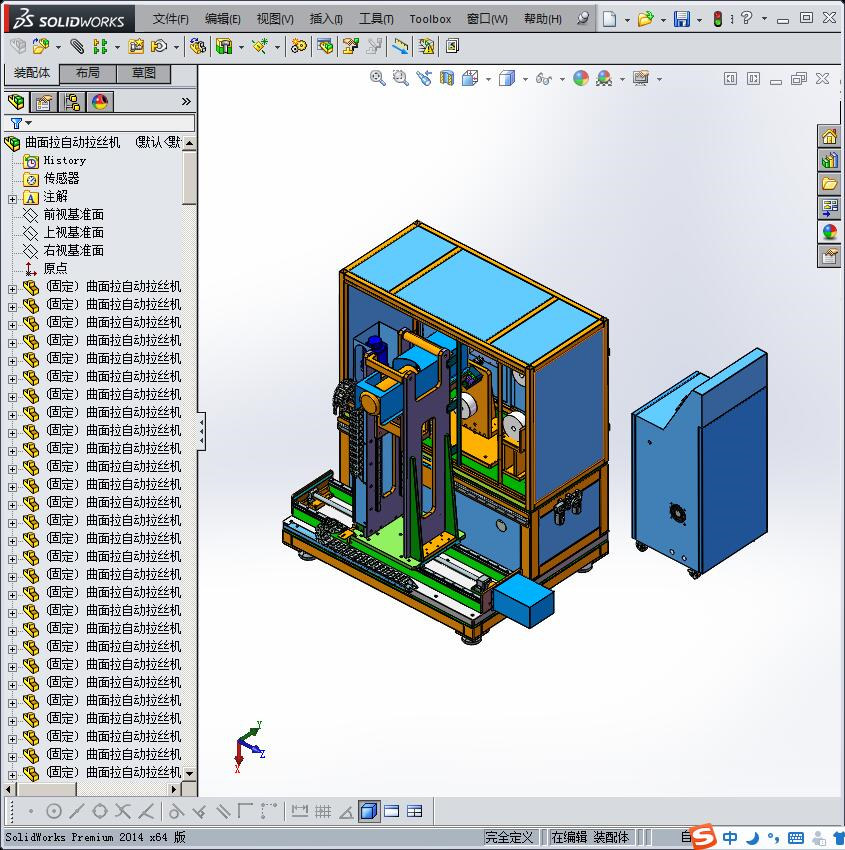This screenshot has width=845, height=850.
Task: Open the 插入(I) menu
Action: (x=326, y=19)
